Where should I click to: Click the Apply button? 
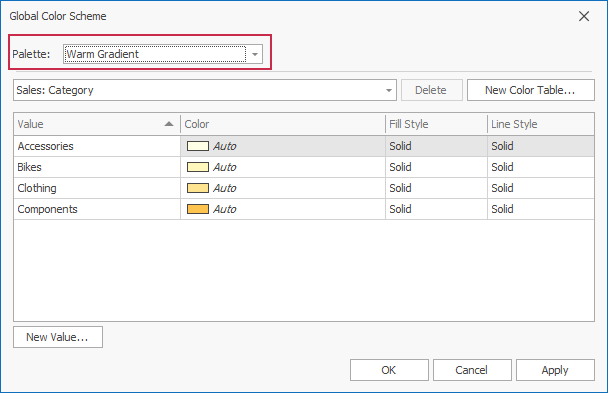555,370
